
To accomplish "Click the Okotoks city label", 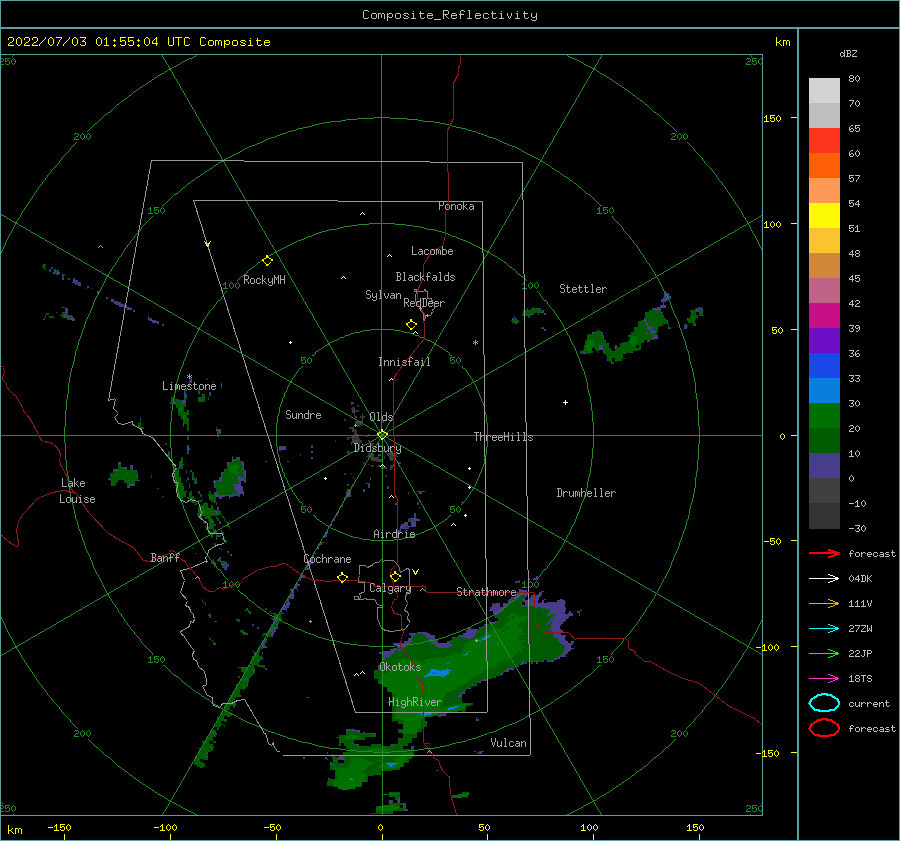I will coord(400,667).
